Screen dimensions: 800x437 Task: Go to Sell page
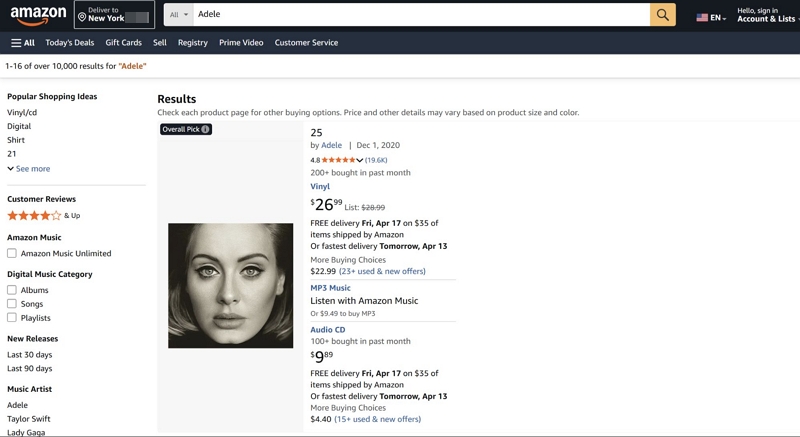point(160,43)
